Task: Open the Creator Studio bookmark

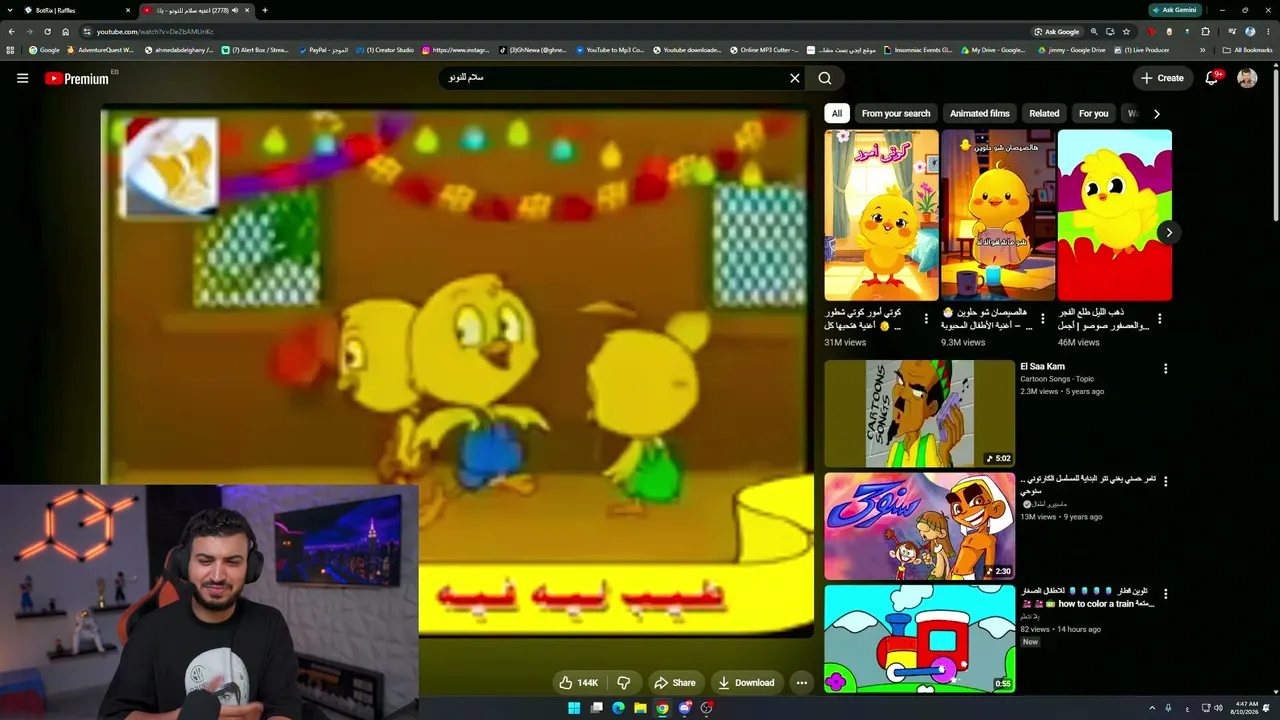Action: click(385, 50)
